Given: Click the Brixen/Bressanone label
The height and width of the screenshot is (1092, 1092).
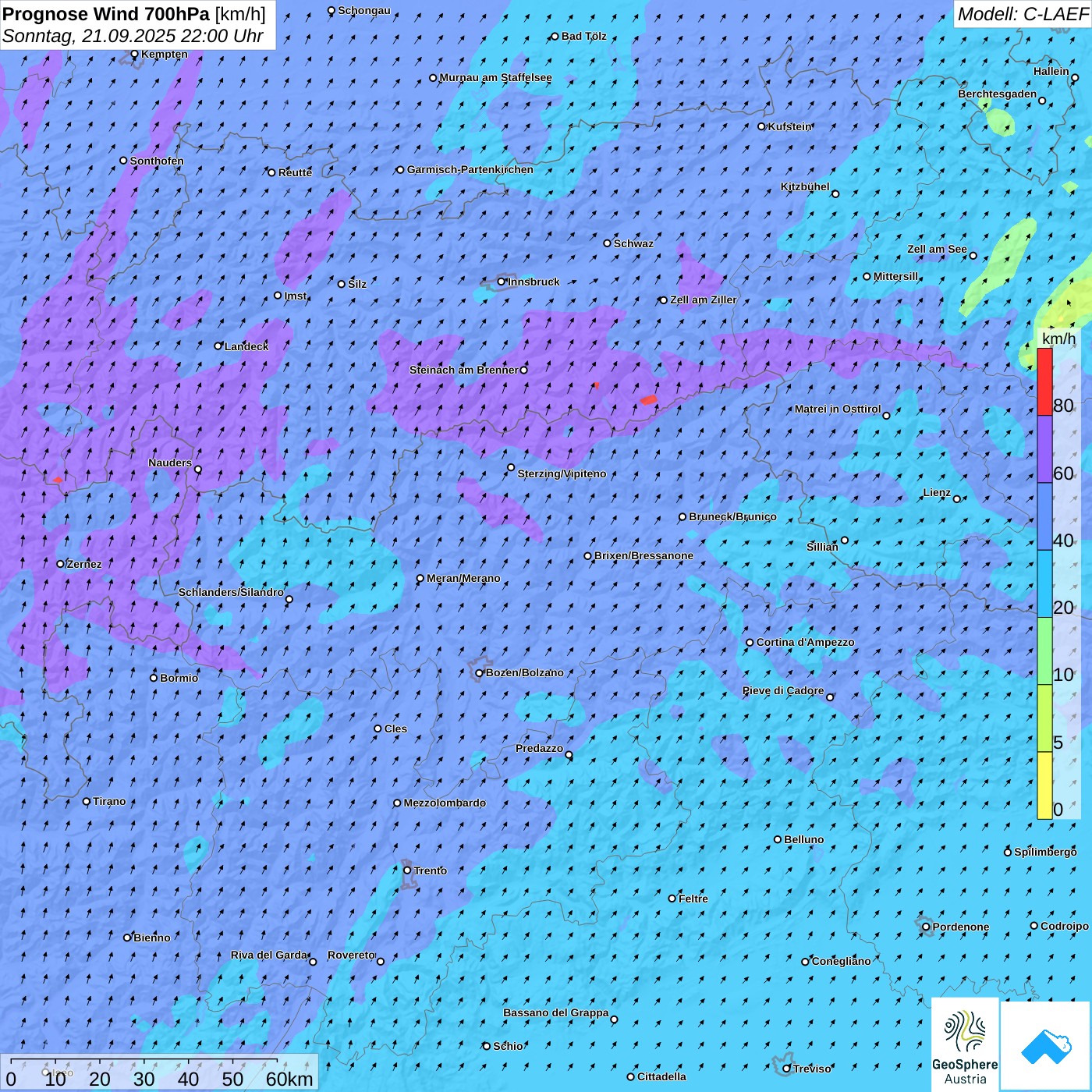Looking at the screenshot, I should 643,555.
